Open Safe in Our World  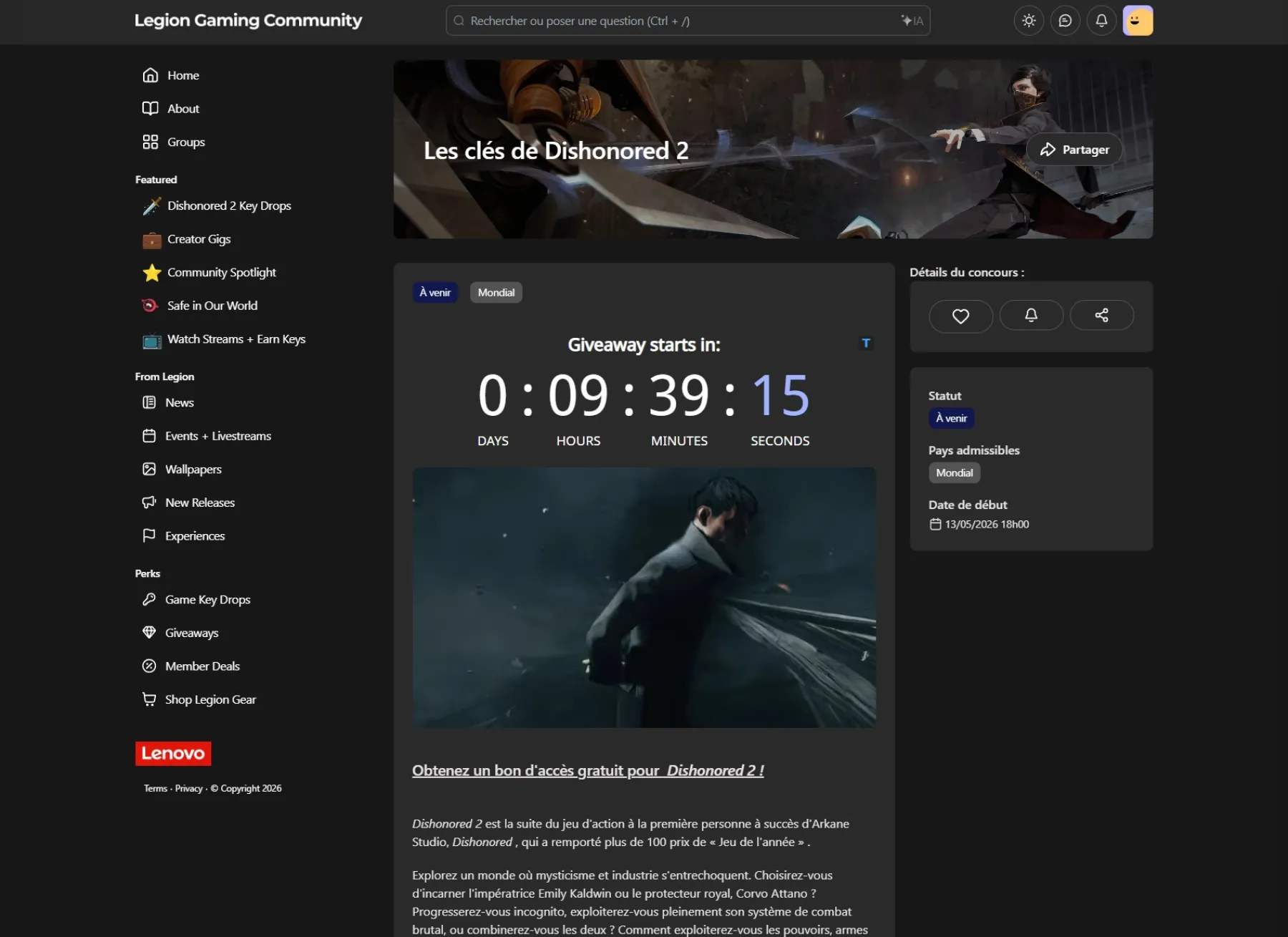(x=213, y=306)
